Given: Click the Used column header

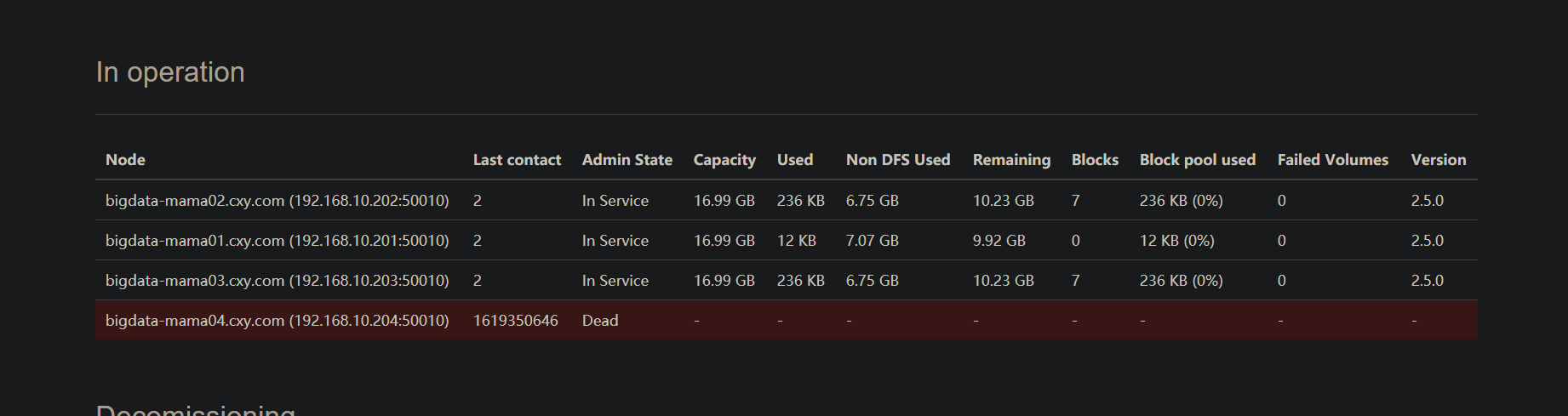Looking at the screenshot, I should point(794,160).
